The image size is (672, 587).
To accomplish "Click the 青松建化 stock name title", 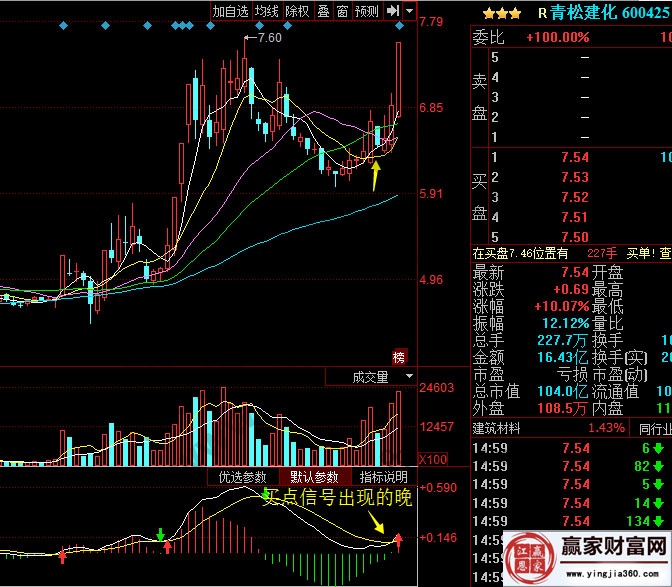I will [x=582, y=13].
